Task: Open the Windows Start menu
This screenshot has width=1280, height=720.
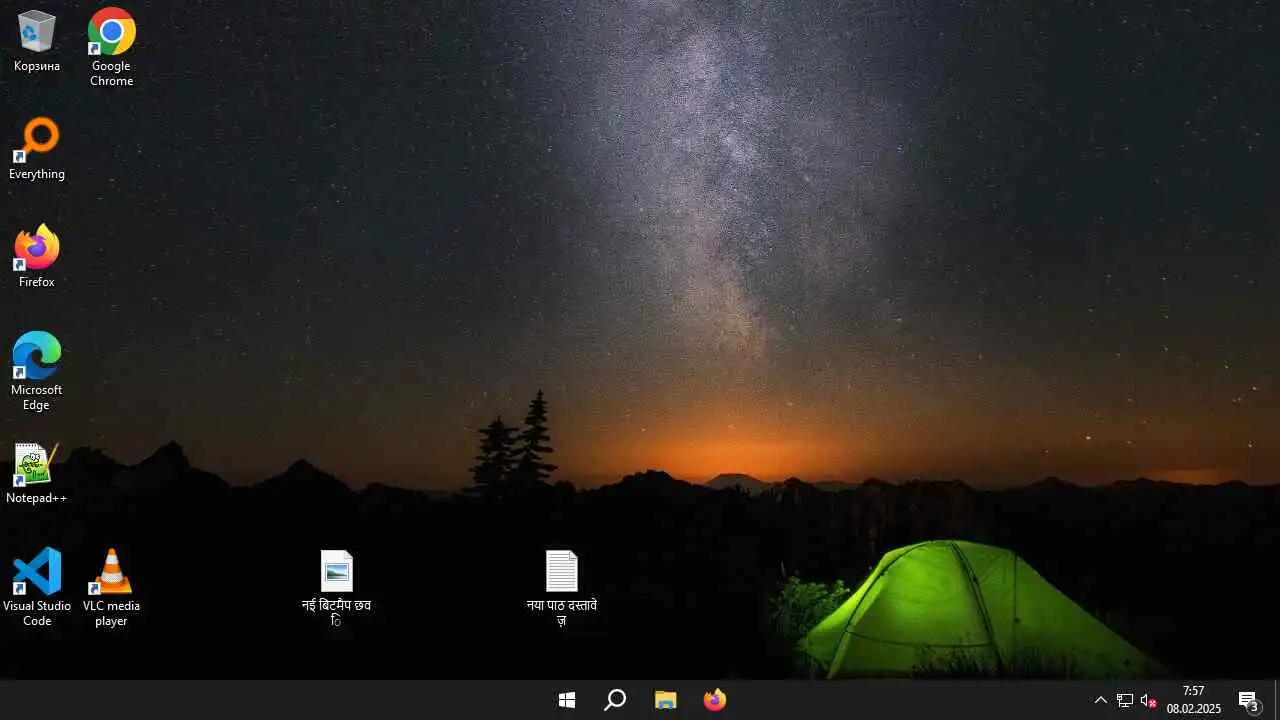Action: pyautogui.click(x=567, y=700)
